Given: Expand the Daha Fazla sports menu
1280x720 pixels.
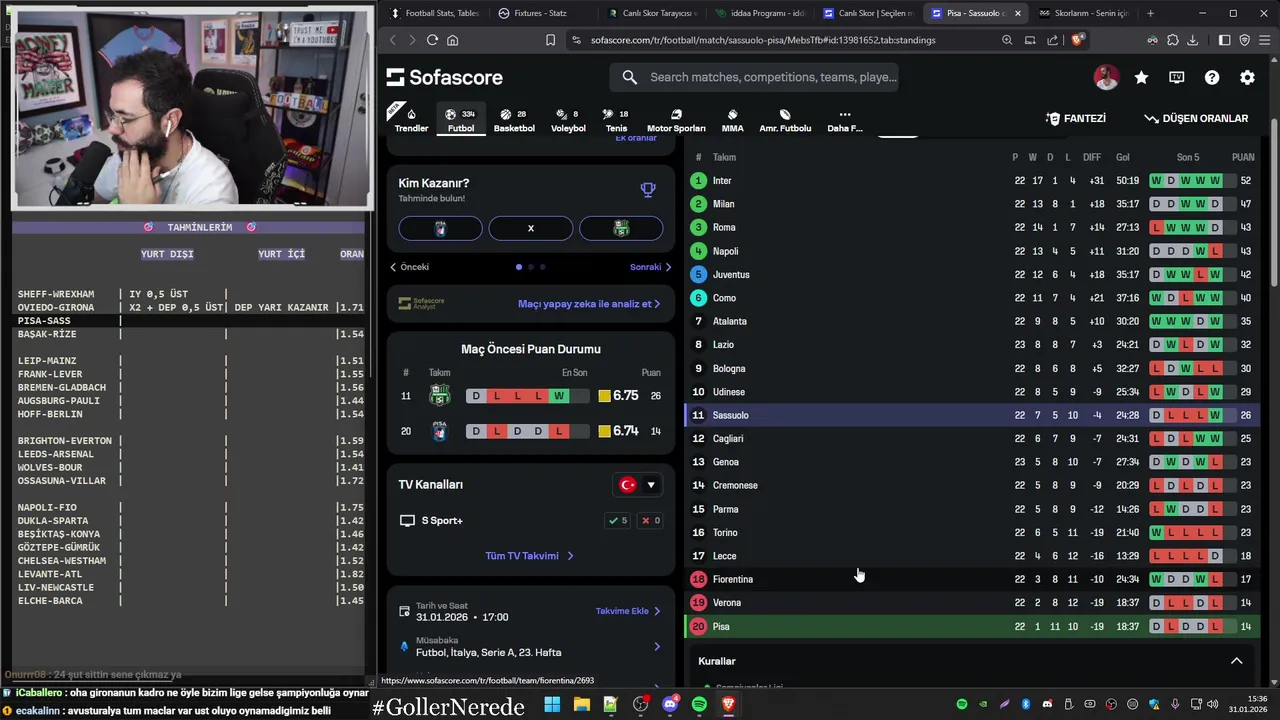Looking at the screenshot, I should 845,120.
